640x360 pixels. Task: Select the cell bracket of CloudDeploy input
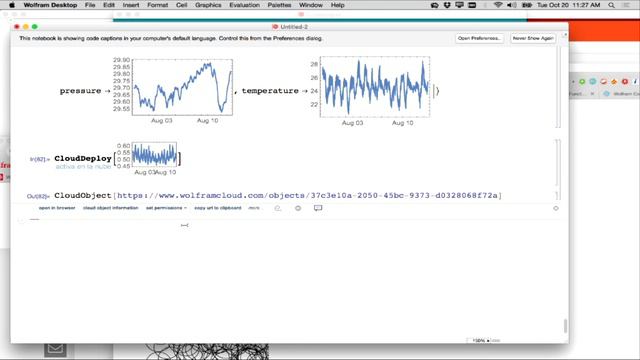pyautogui.click(x=558, y=163)
